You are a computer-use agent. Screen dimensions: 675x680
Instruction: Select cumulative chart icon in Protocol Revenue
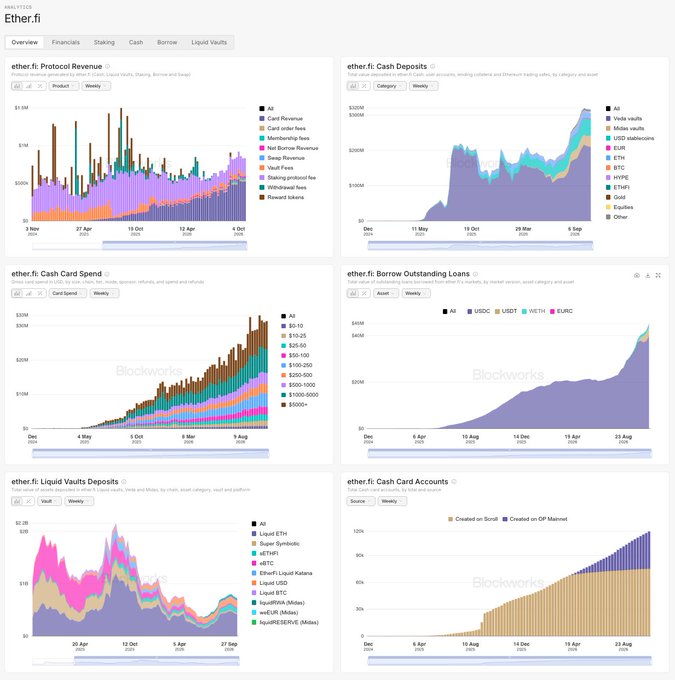(29, 86)
